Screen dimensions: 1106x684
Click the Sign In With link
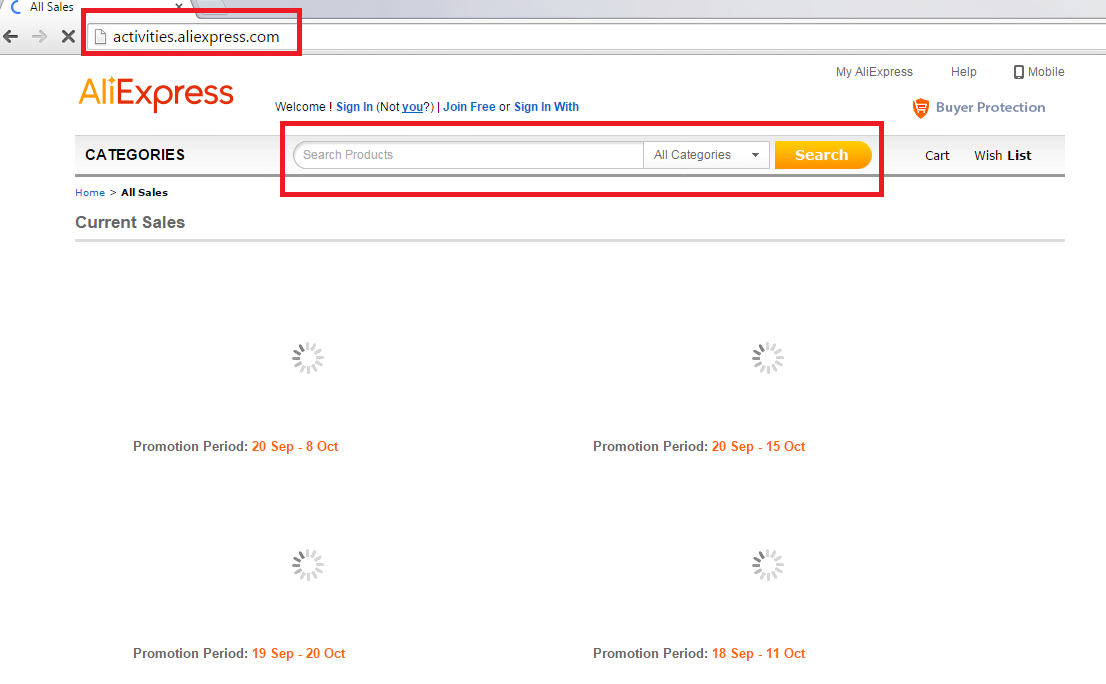(x=547, y=107)
